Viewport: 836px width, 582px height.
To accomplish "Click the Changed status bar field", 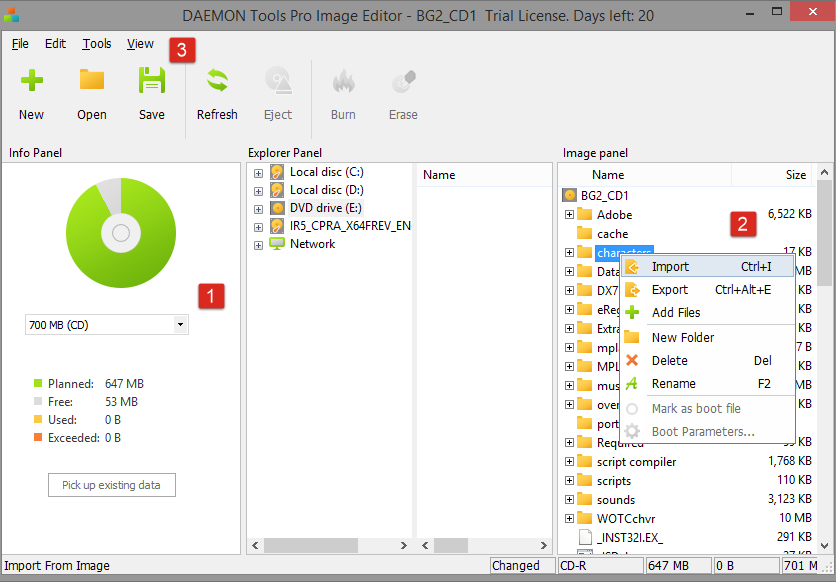I will [522, 565].
